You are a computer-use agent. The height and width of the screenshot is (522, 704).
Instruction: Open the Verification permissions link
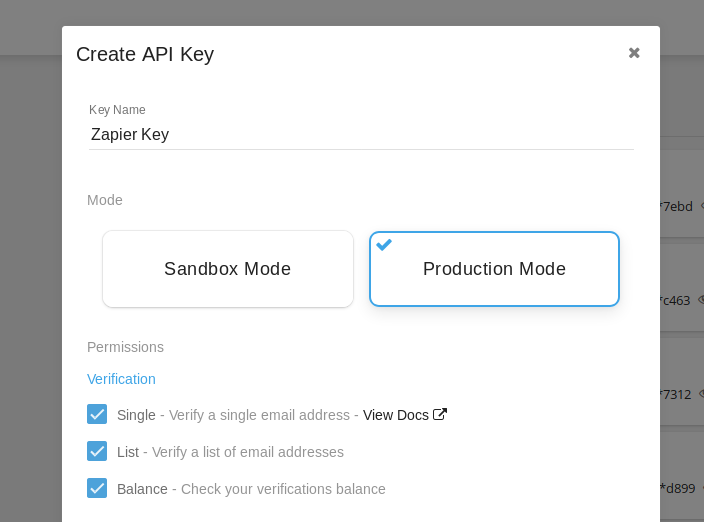121,379
